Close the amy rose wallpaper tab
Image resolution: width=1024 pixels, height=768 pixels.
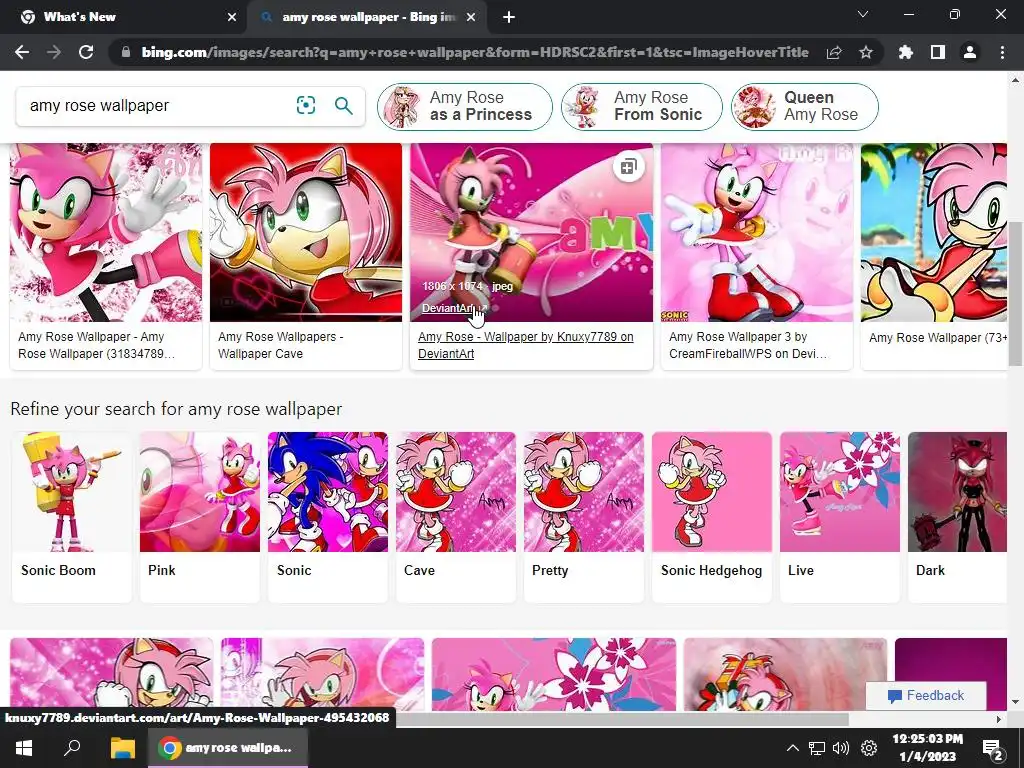click(x=471, y=18)
